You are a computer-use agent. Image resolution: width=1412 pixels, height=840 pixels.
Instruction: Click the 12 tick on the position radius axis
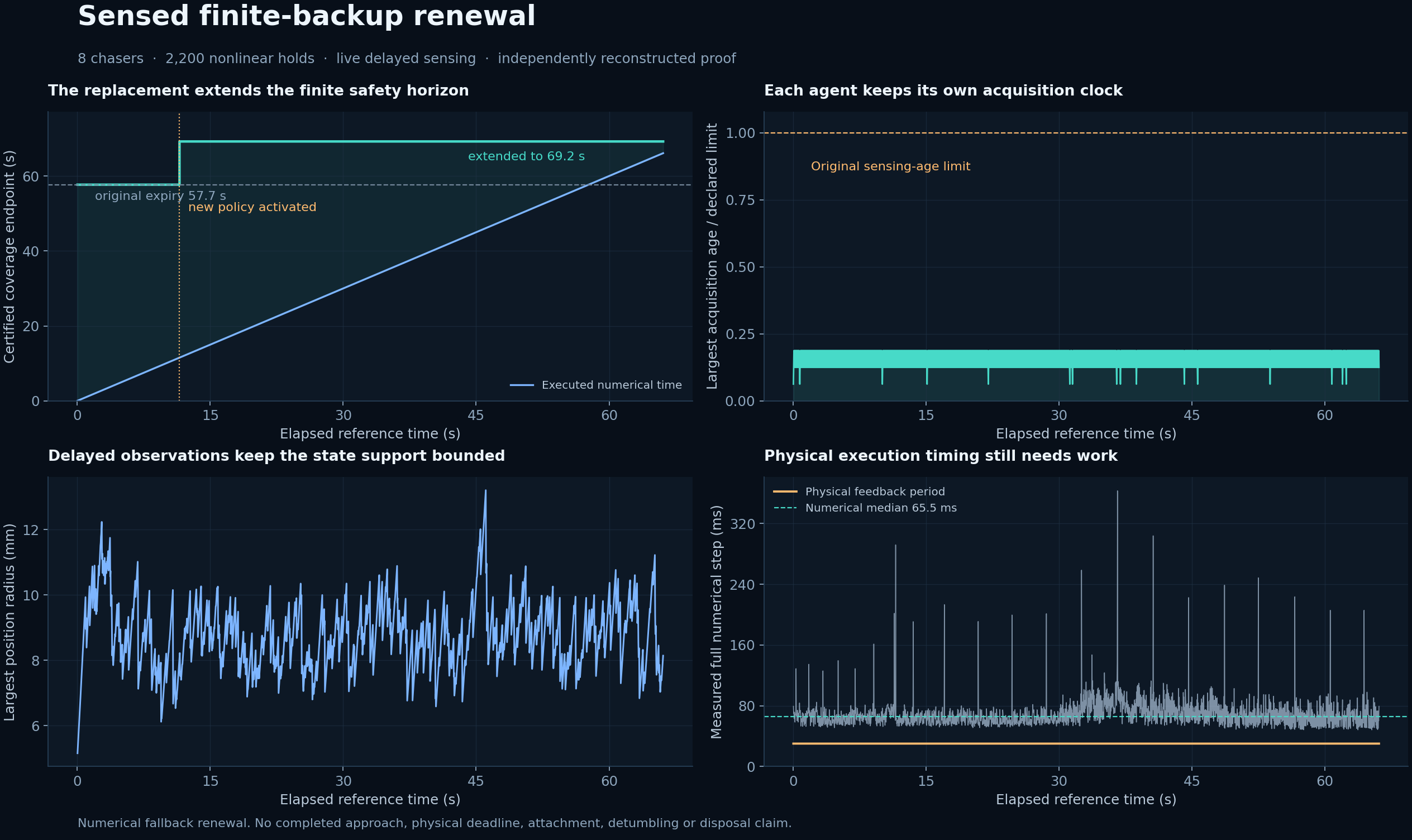(31, 530)
